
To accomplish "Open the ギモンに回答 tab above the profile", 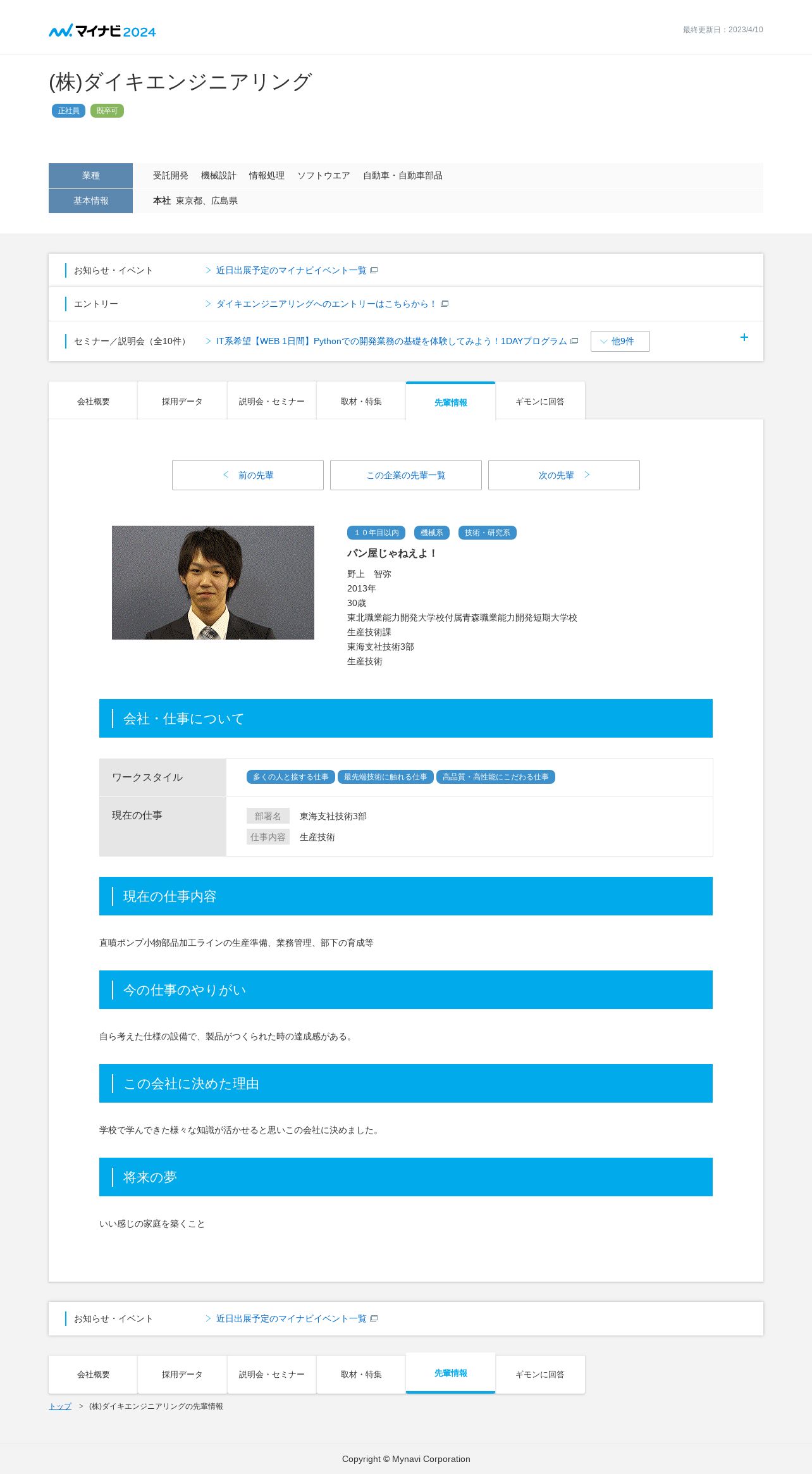I will click(540, 401).
